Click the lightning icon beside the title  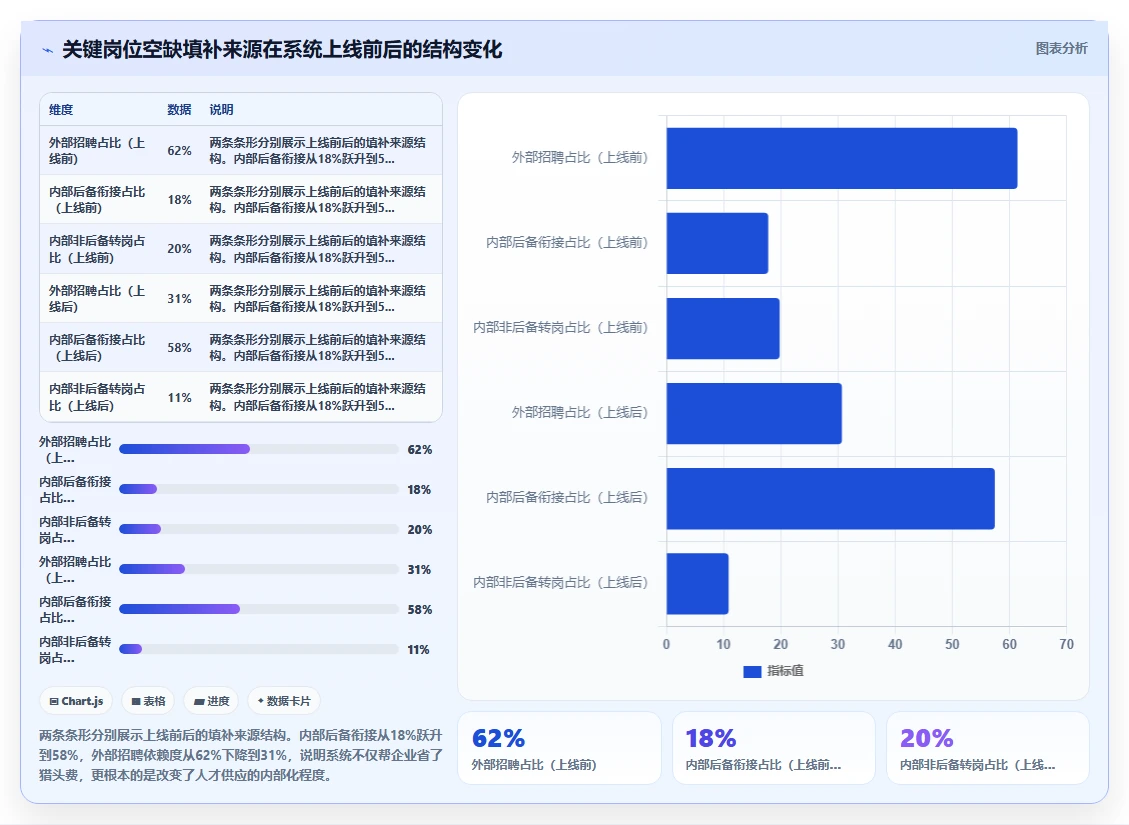[48, 50]
